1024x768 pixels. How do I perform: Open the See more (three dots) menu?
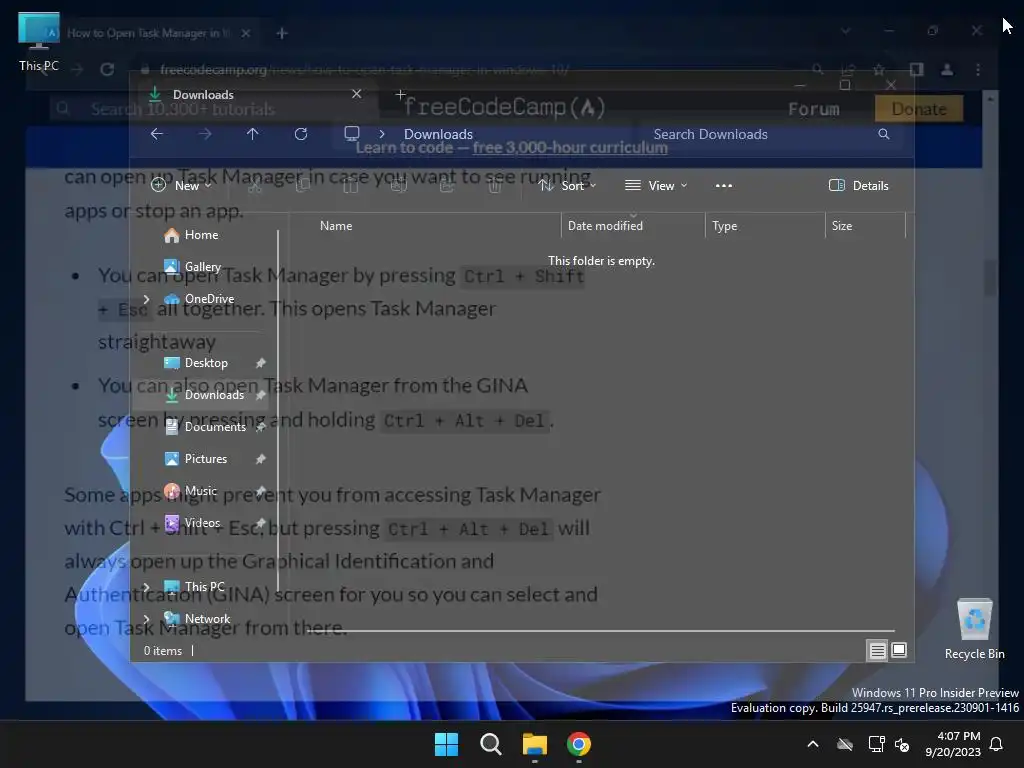tap(724, 185)
